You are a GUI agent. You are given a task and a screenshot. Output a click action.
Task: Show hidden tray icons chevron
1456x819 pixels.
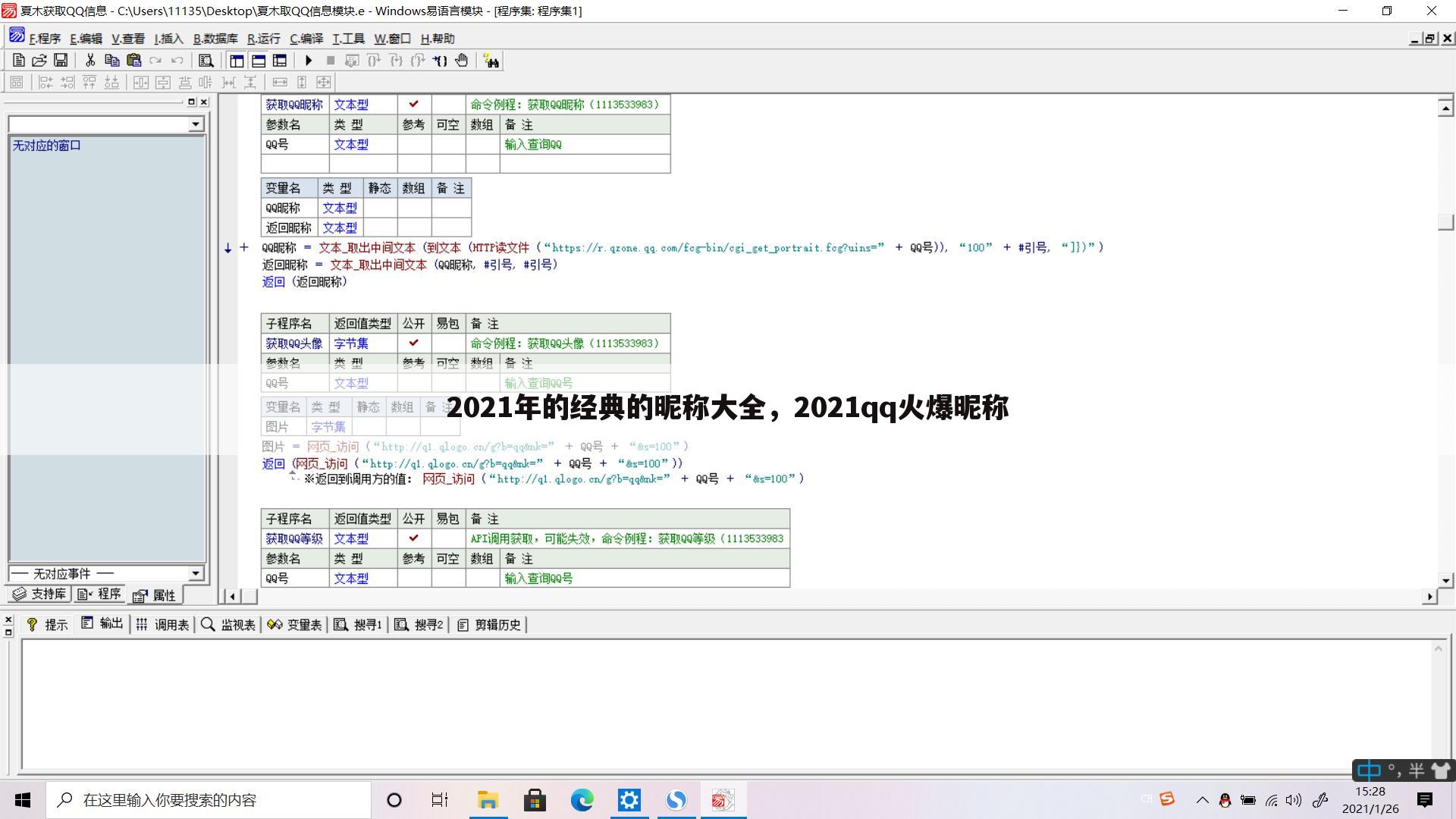tap(1203, 800)
